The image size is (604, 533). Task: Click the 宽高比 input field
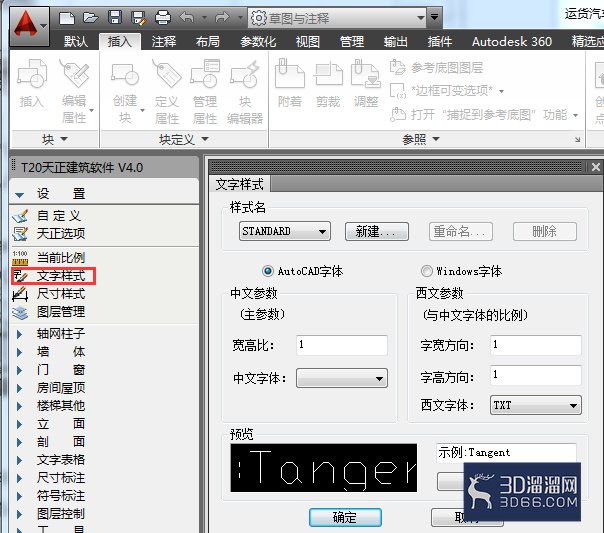(x=342, y=345)
